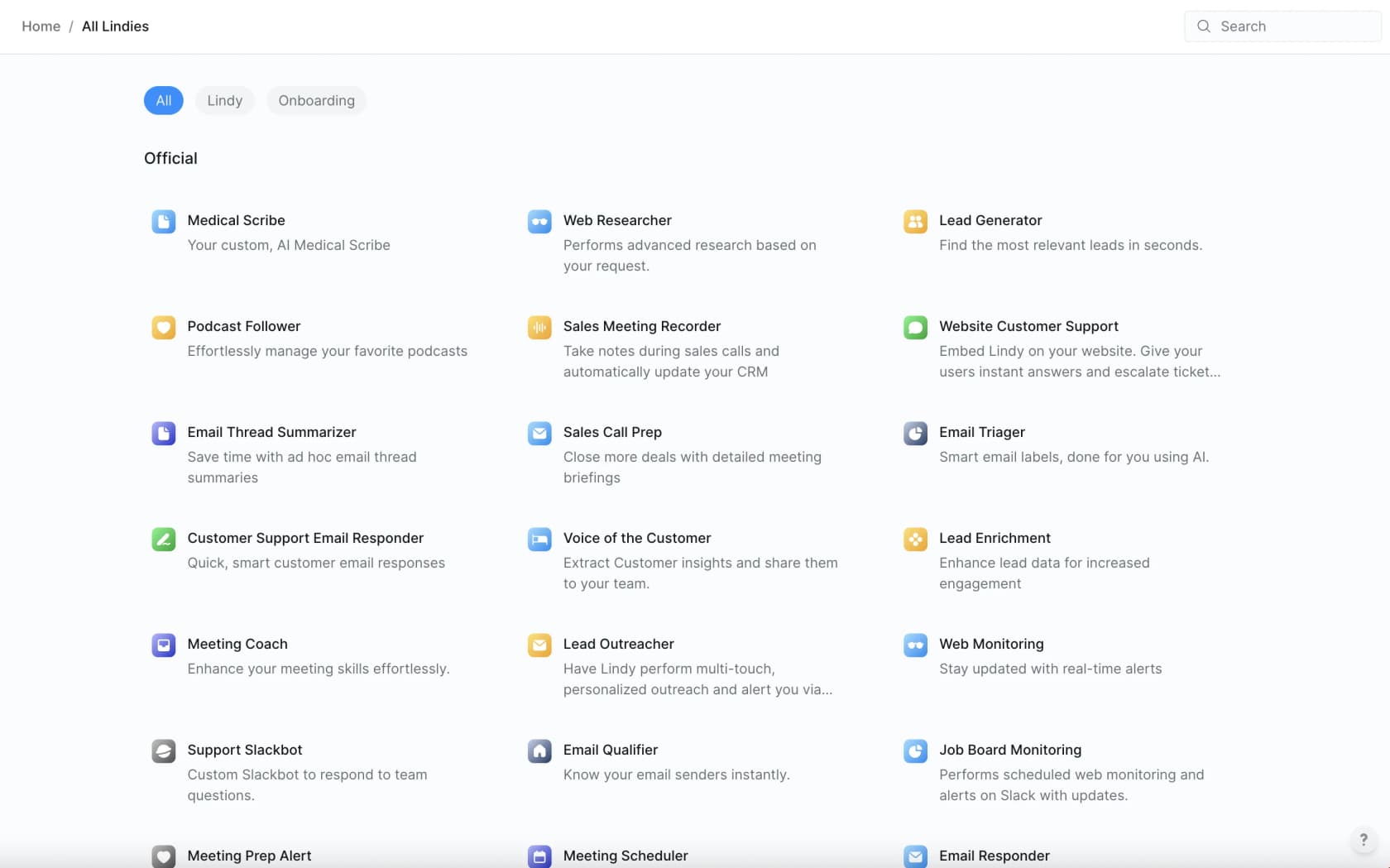Open the Support Slackbot title
Image resolution: width=1390 pixels, height=868 pixels.
pyautogui.click(x=245, y=750)
